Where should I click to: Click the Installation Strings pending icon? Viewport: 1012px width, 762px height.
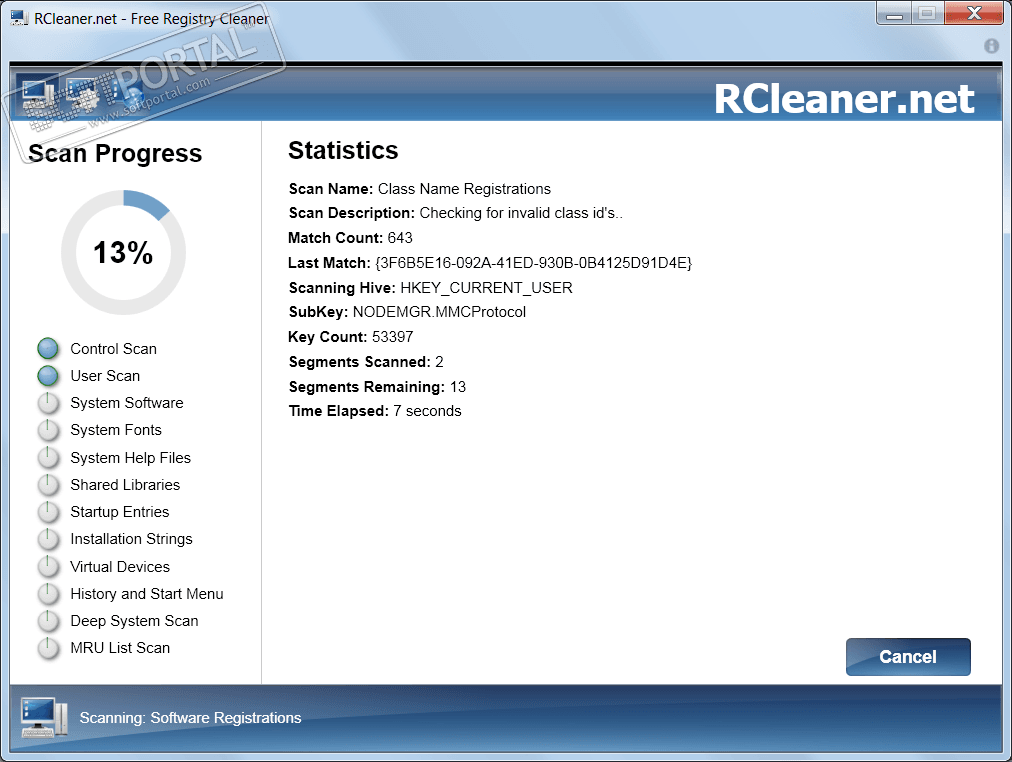(x=48, y=539)
